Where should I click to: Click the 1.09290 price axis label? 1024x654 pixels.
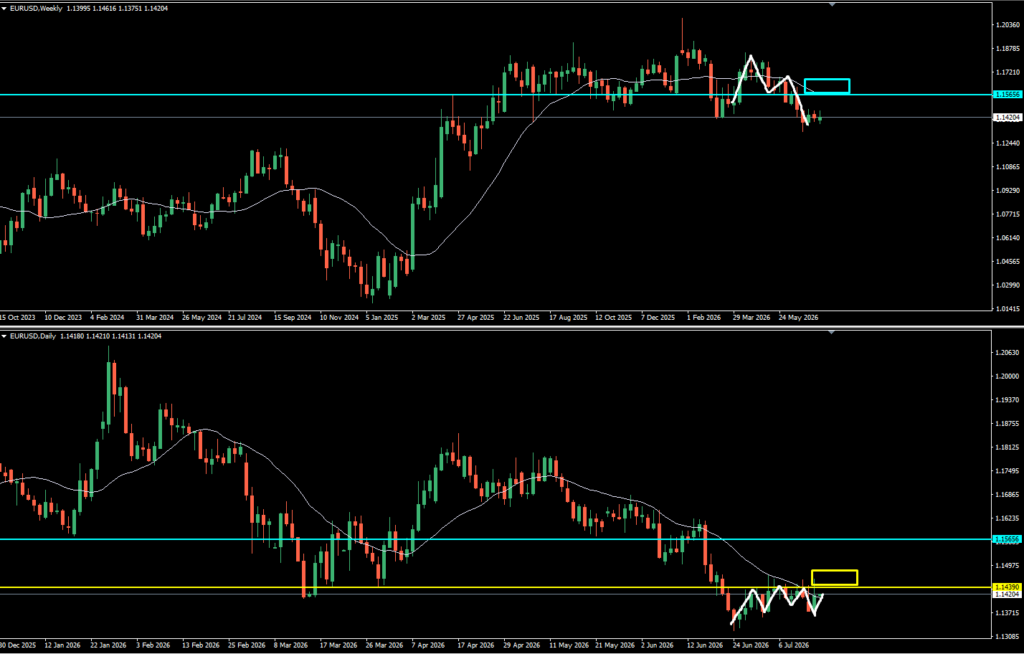(x=1008, y=190)
